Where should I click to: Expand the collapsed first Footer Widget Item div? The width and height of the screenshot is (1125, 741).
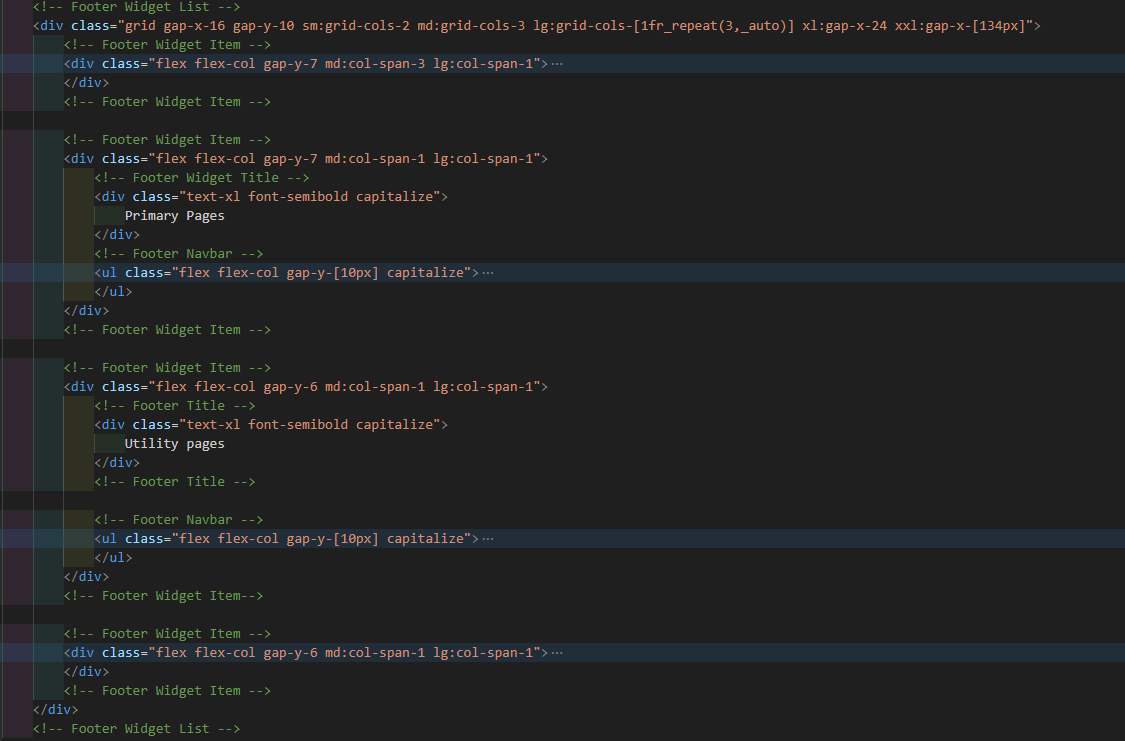pyautogui.click(x=555, y=63)
